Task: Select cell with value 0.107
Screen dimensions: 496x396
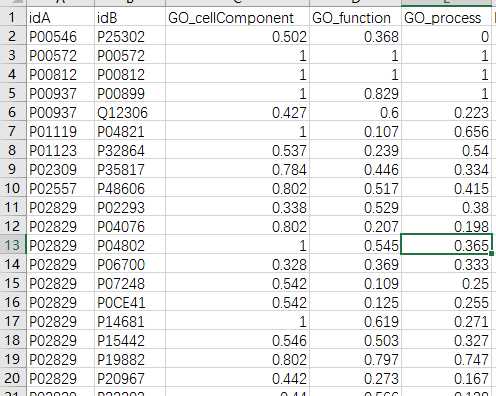Action: click(355, 131)
